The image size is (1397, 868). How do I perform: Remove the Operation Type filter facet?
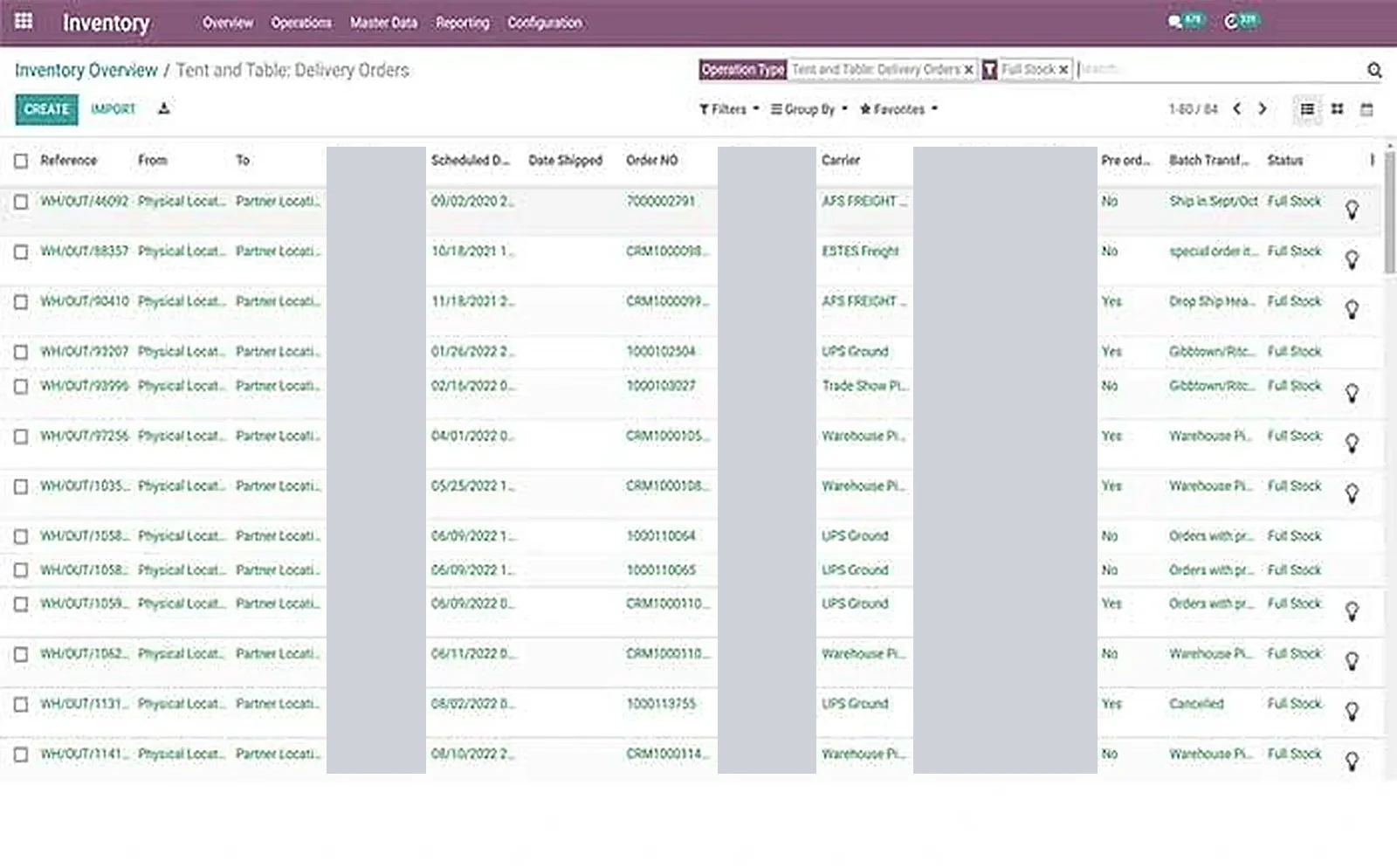(968, 70)
